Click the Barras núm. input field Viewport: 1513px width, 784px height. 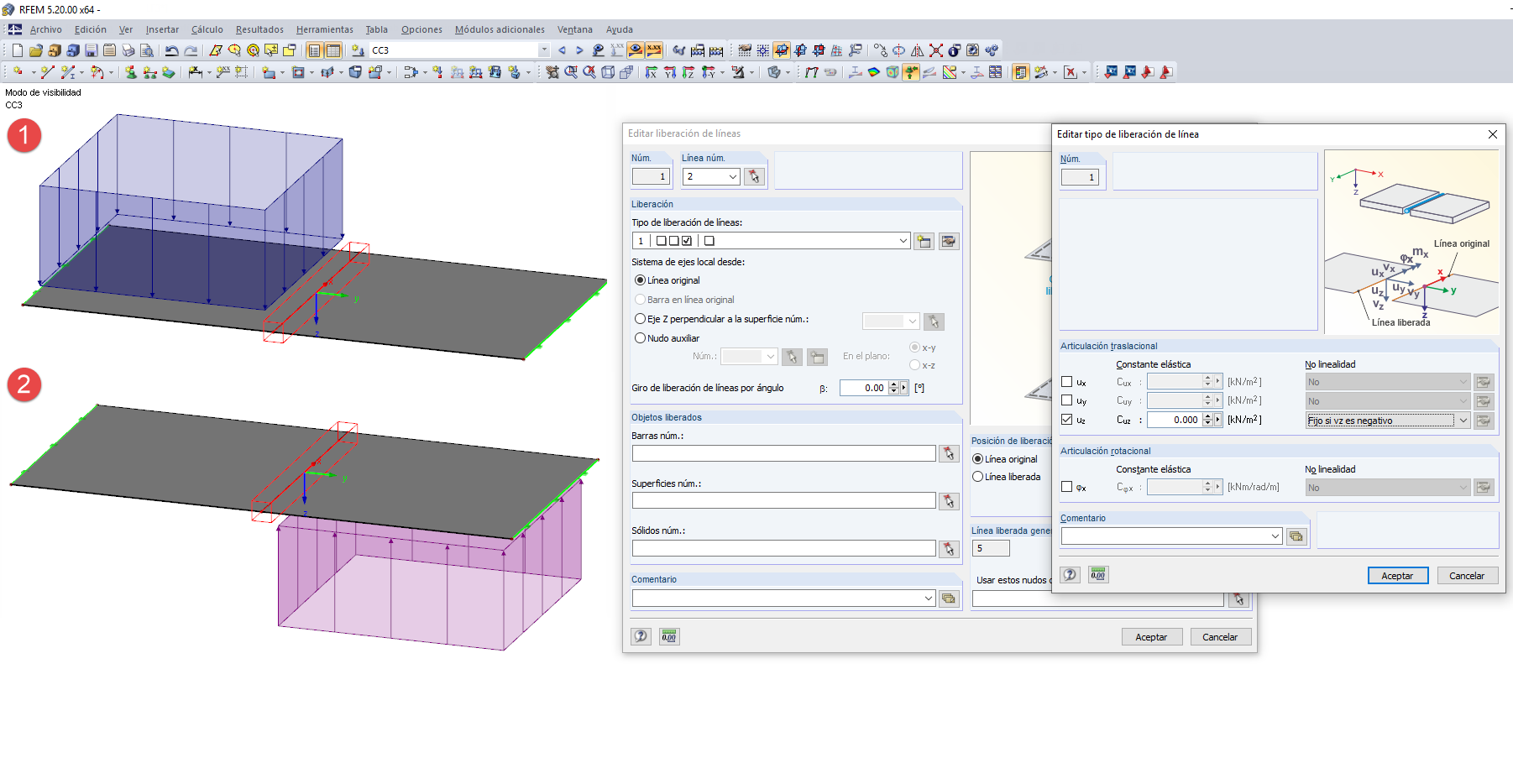(784, 453)
